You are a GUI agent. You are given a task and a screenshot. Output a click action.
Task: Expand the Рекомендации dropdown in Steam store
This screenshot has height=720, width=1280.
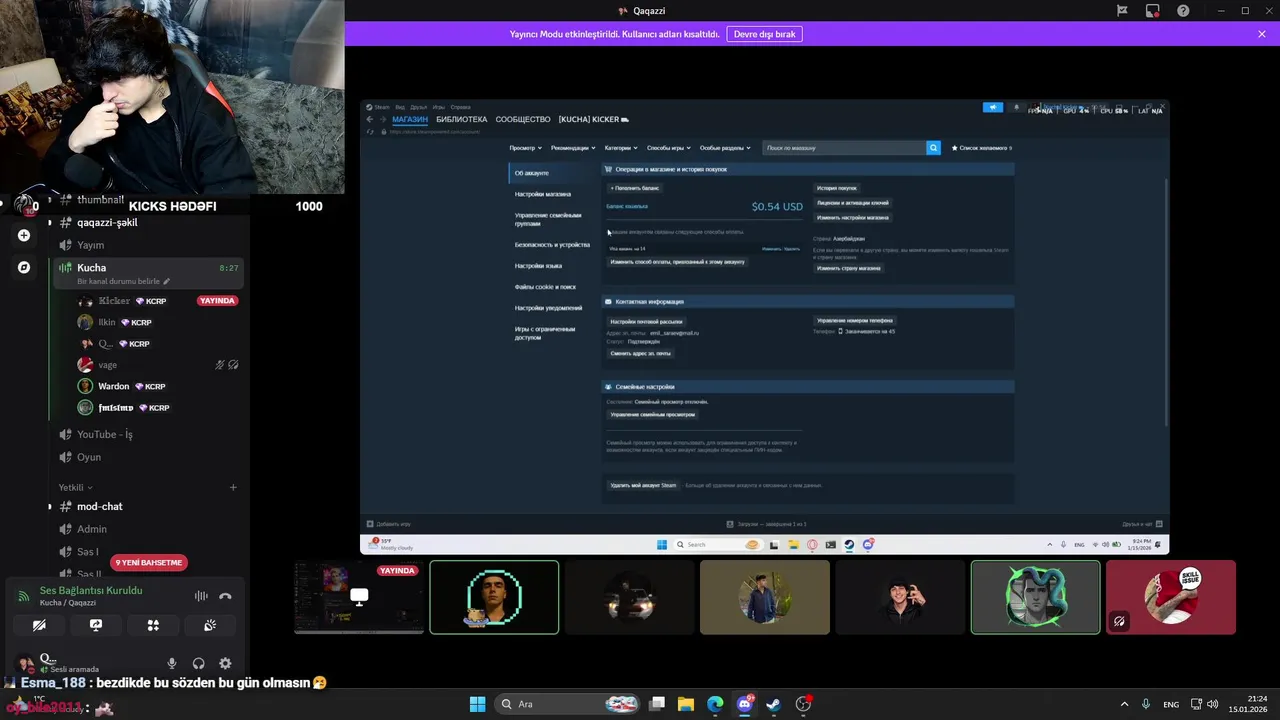[x=572, y=148]
